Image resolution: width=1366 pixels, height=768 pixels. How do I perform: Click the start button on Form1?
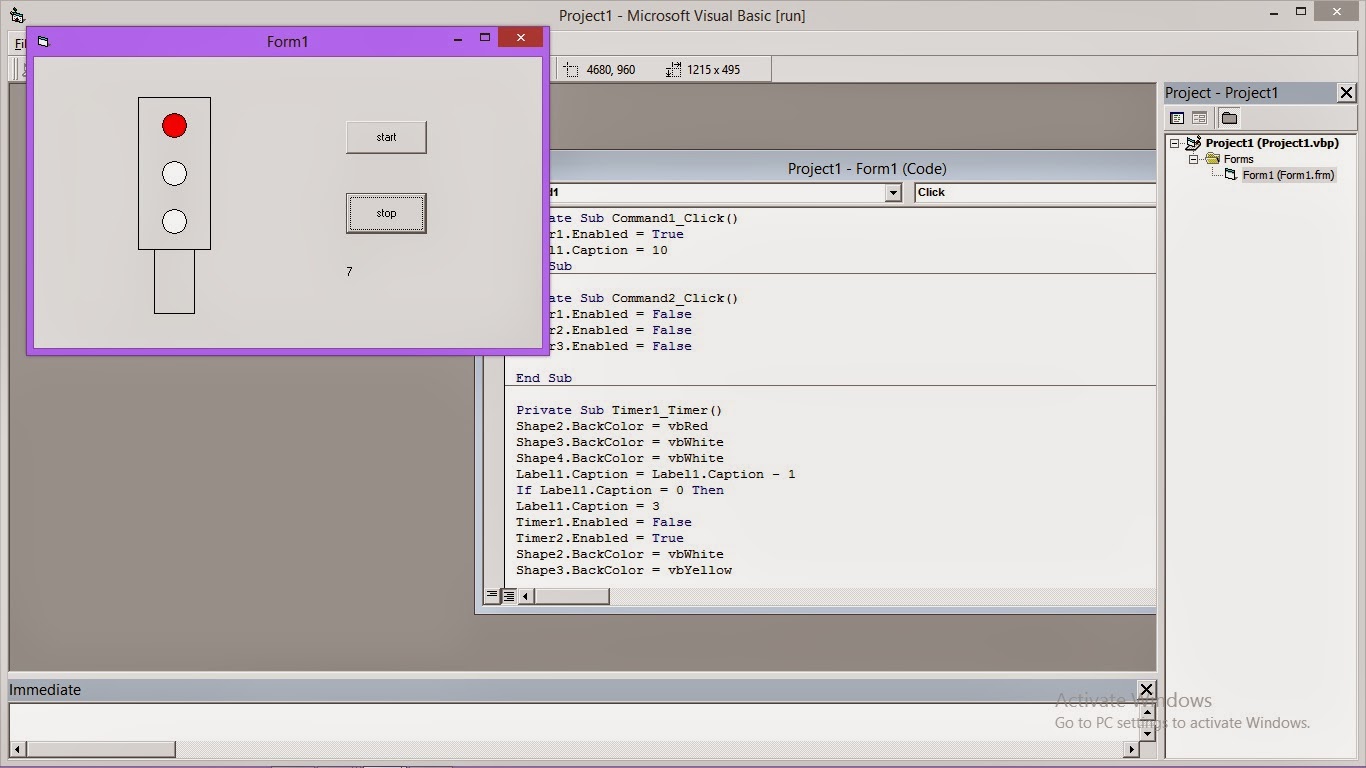point(386,137)
